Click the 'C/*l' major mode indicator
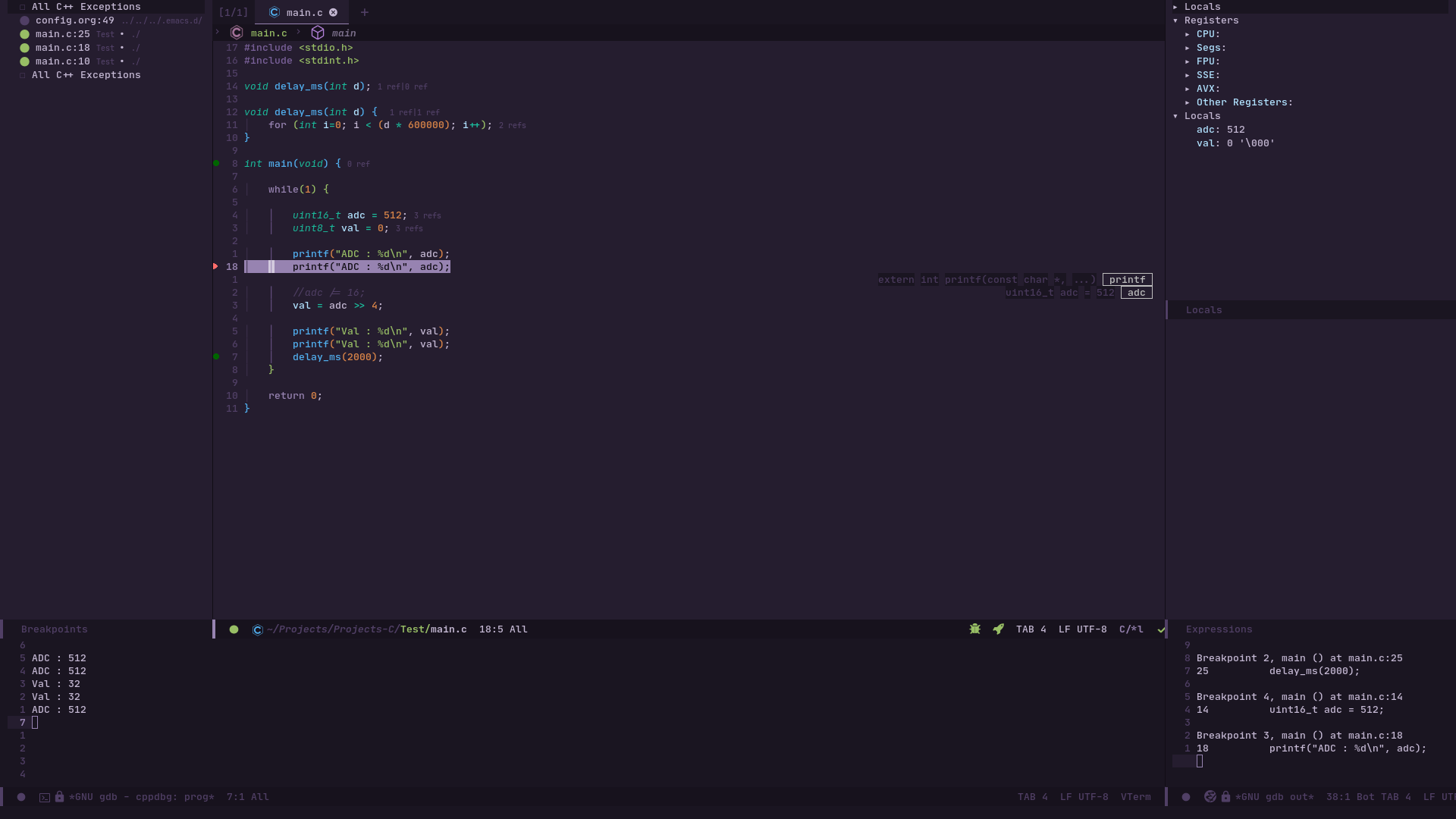Viewport: 1456px width, 819px height. pos(1131,629)
